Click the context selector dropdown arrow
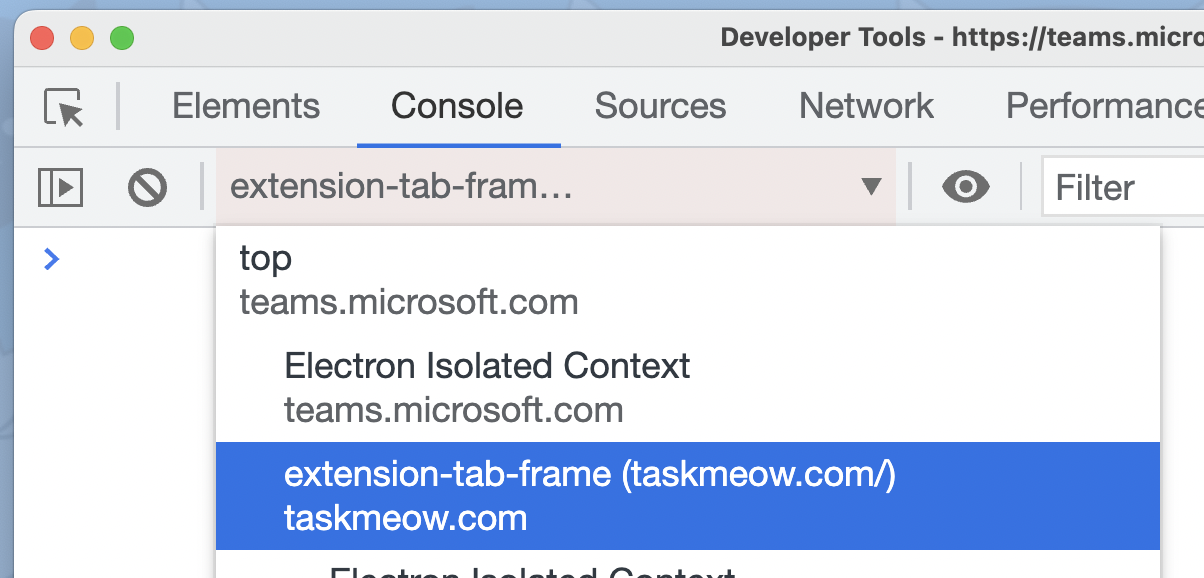 [x=872, y=187]
